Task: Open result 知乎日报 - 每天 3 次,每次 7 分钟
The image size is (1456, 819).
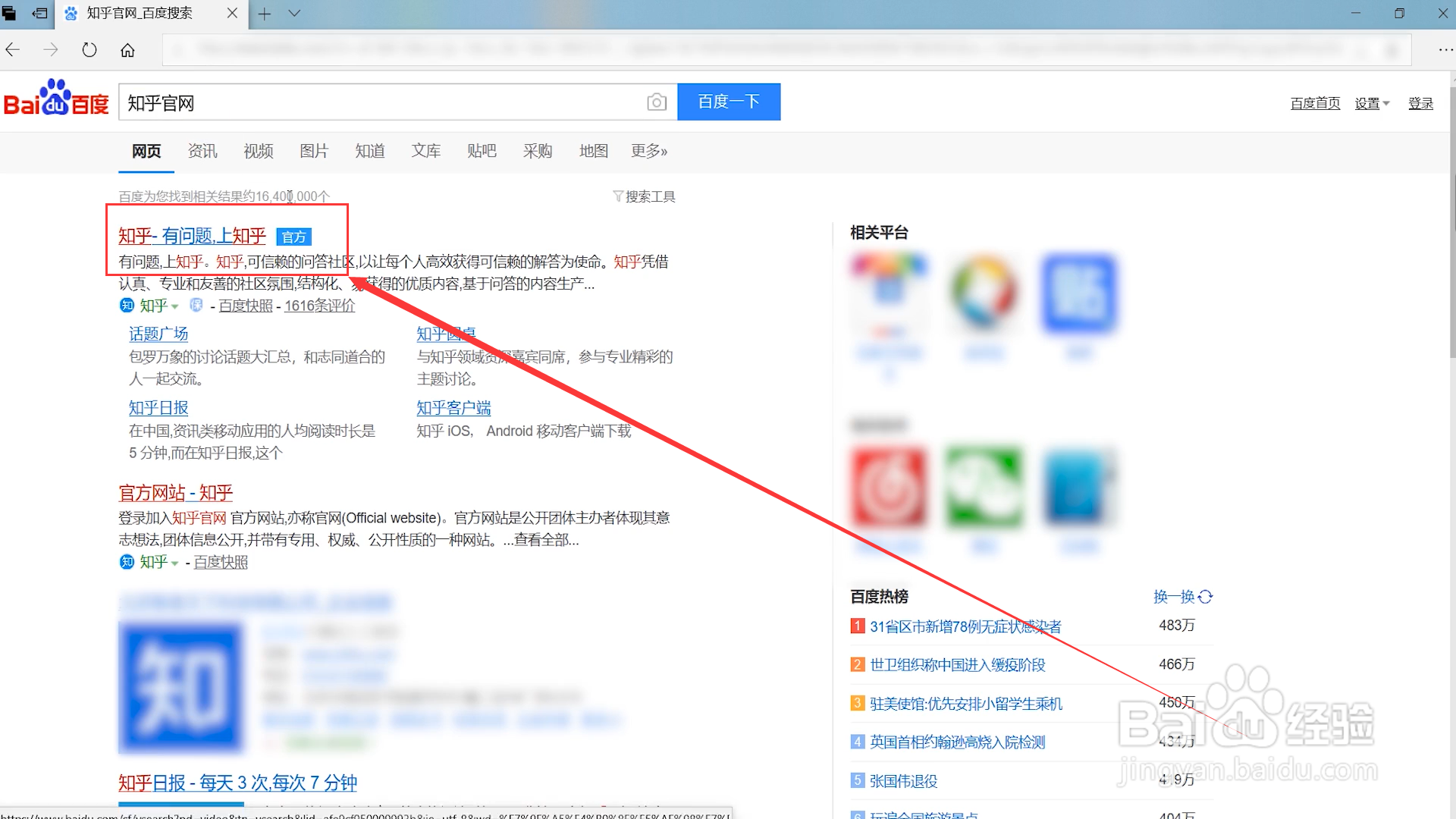Action: tap(237, 783)
